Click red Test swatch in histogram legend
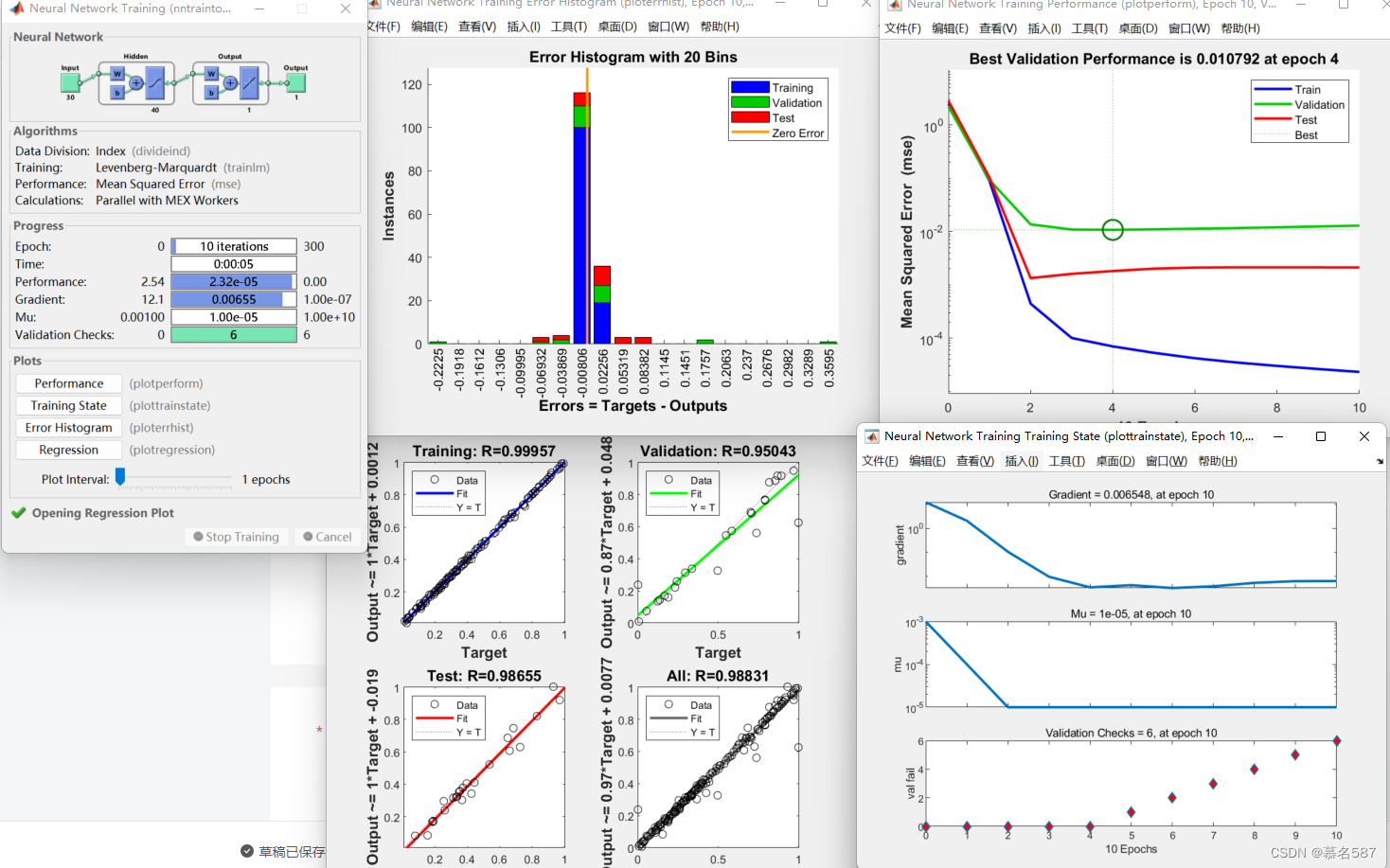 750,117
